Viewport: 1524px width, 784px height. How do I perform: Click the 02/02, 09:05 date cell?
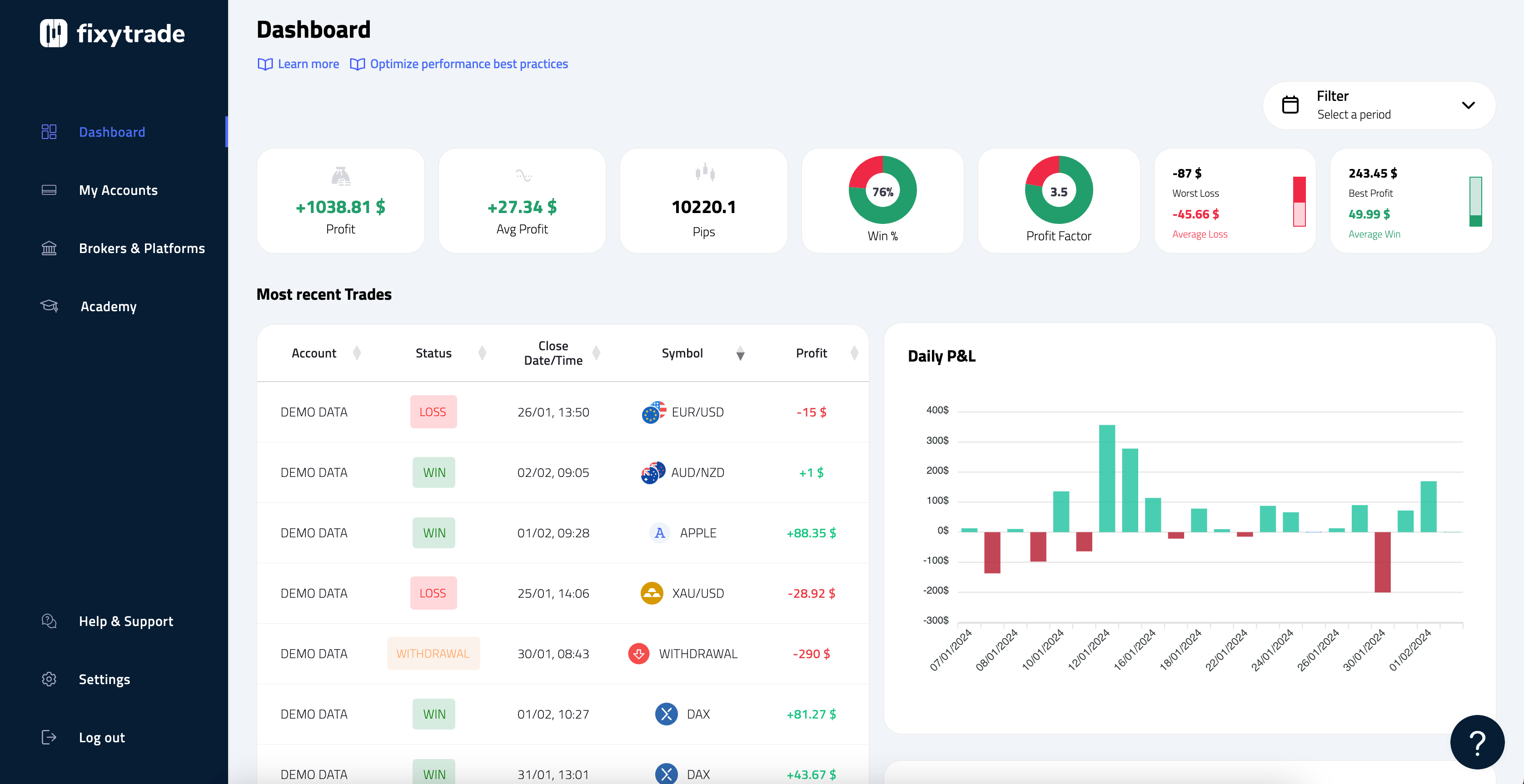coord(553,472)
